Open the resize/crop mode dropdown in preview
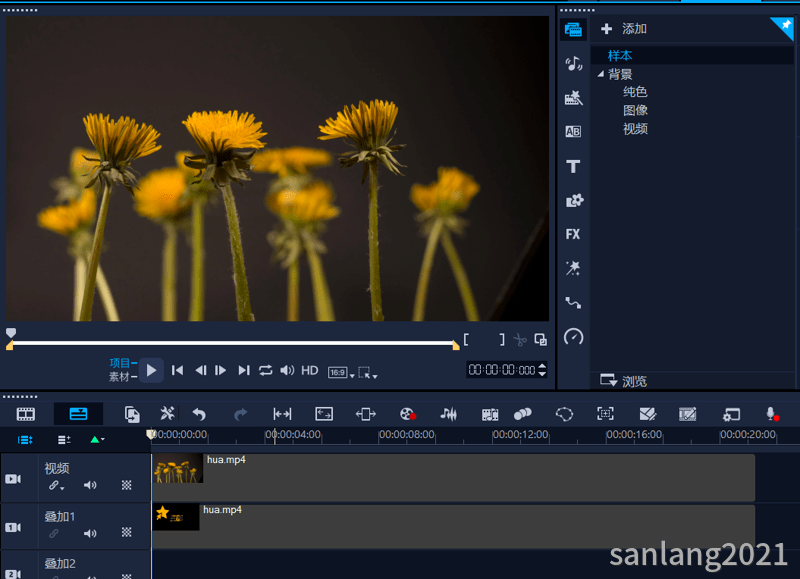Viewport: 800px width, 579px height. [x=368, y=372]
